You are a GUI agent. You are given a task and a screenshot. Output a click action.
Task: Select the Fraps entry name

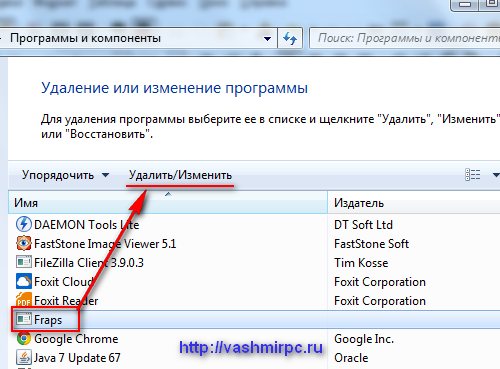click(48, 320)
